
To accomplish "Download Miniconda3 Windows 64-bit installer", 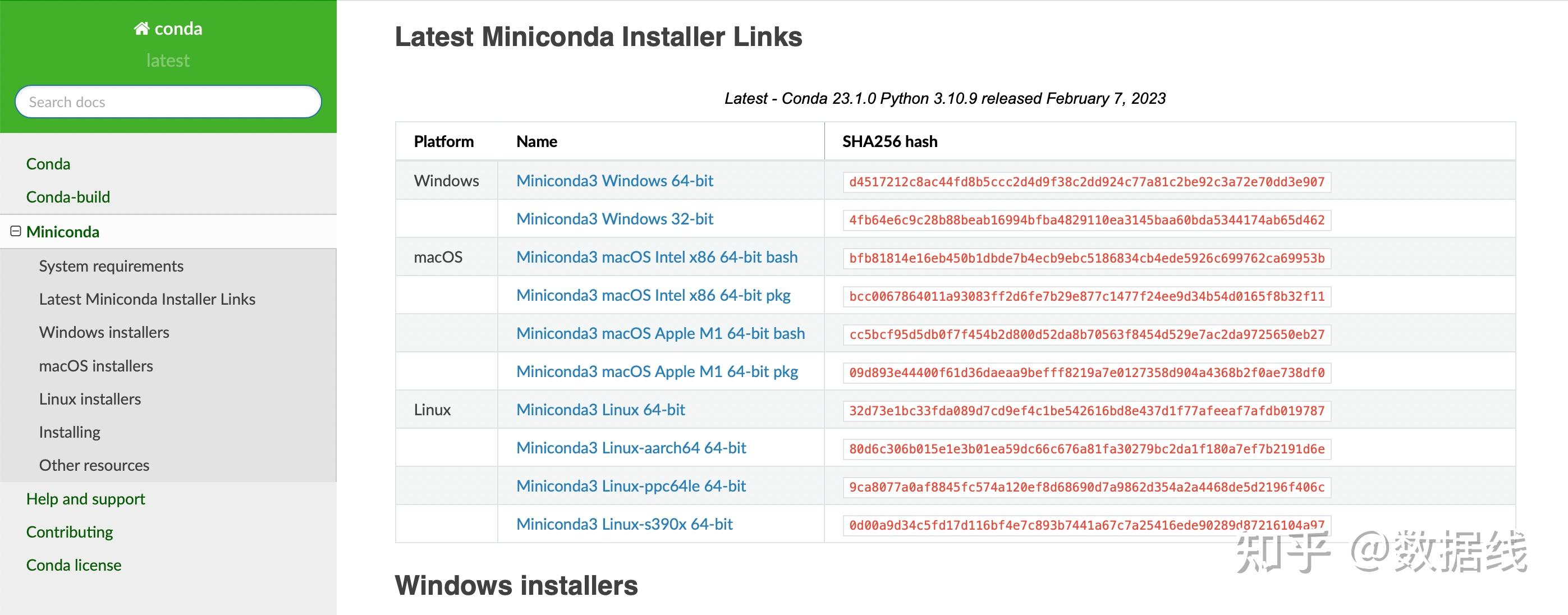I will point(614,181).
